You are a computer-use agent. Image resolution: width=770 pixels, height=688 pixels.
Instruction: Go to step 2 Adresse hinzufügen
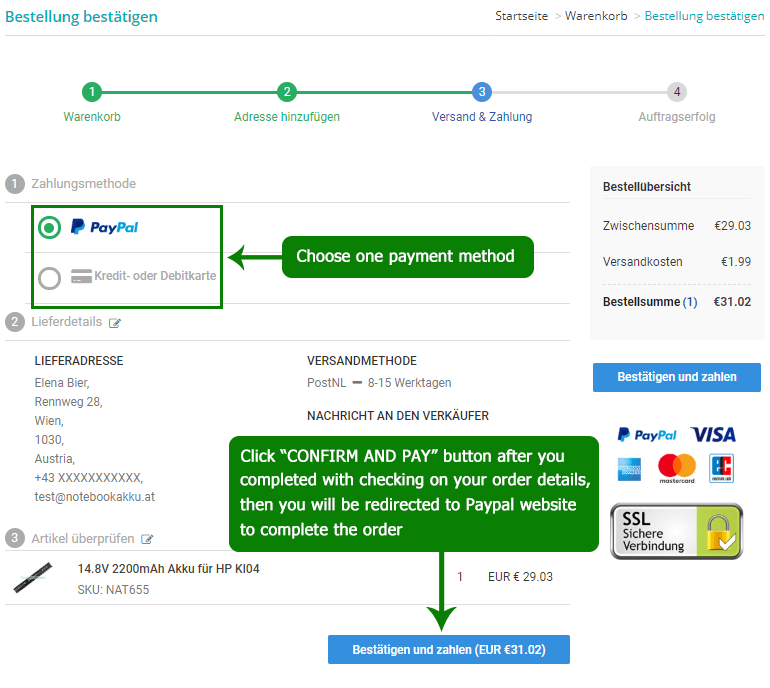287,92
